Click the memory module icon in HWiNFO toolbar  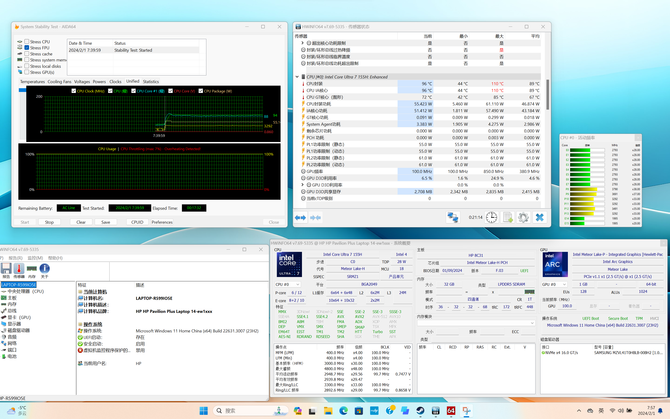point(32,268)
